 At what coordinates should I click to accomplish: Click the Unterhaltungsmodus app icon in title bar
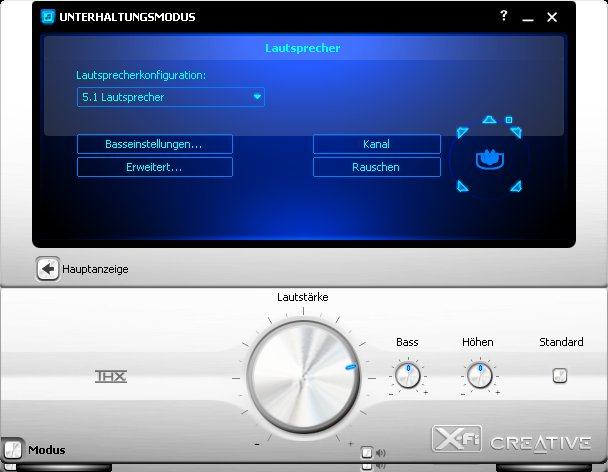[48, 17]
